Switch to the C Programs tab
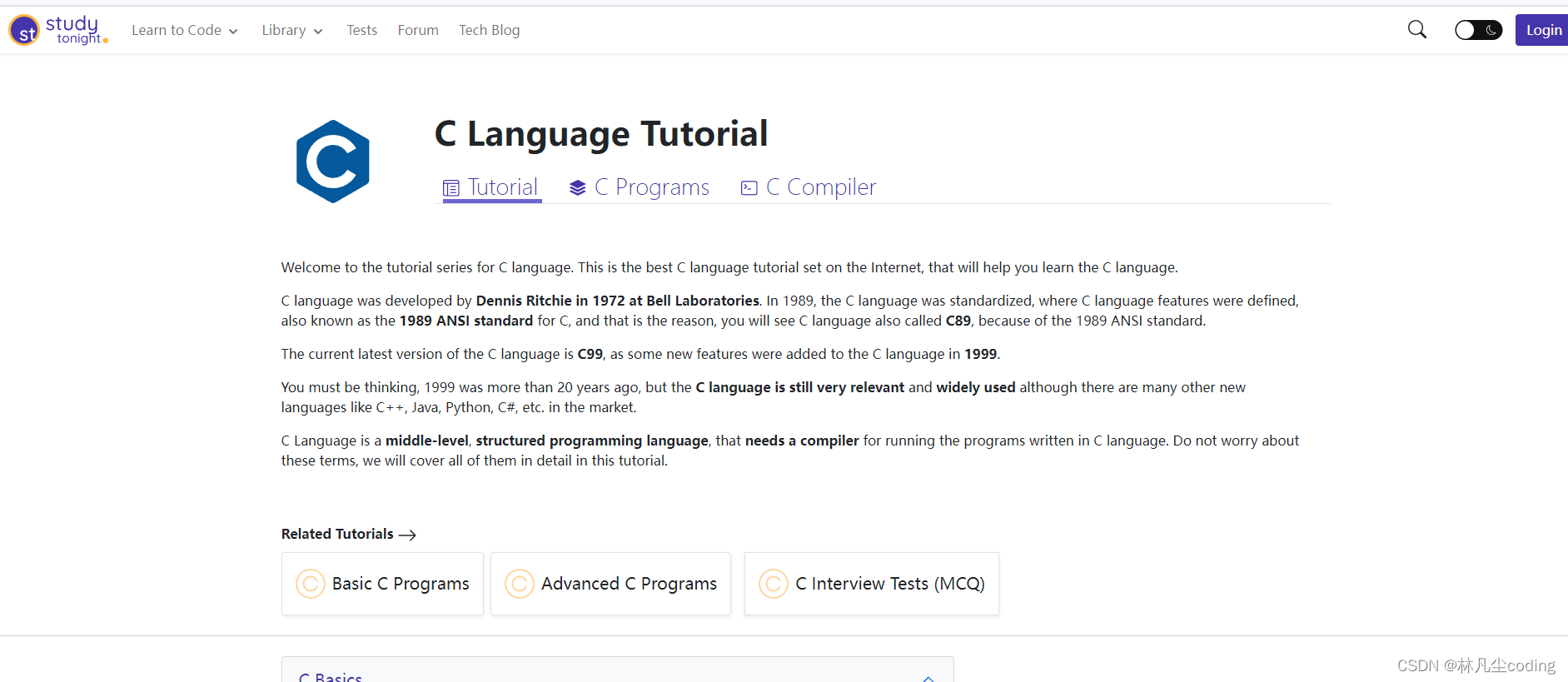The image size is (1568, 682). click(640, 187)
